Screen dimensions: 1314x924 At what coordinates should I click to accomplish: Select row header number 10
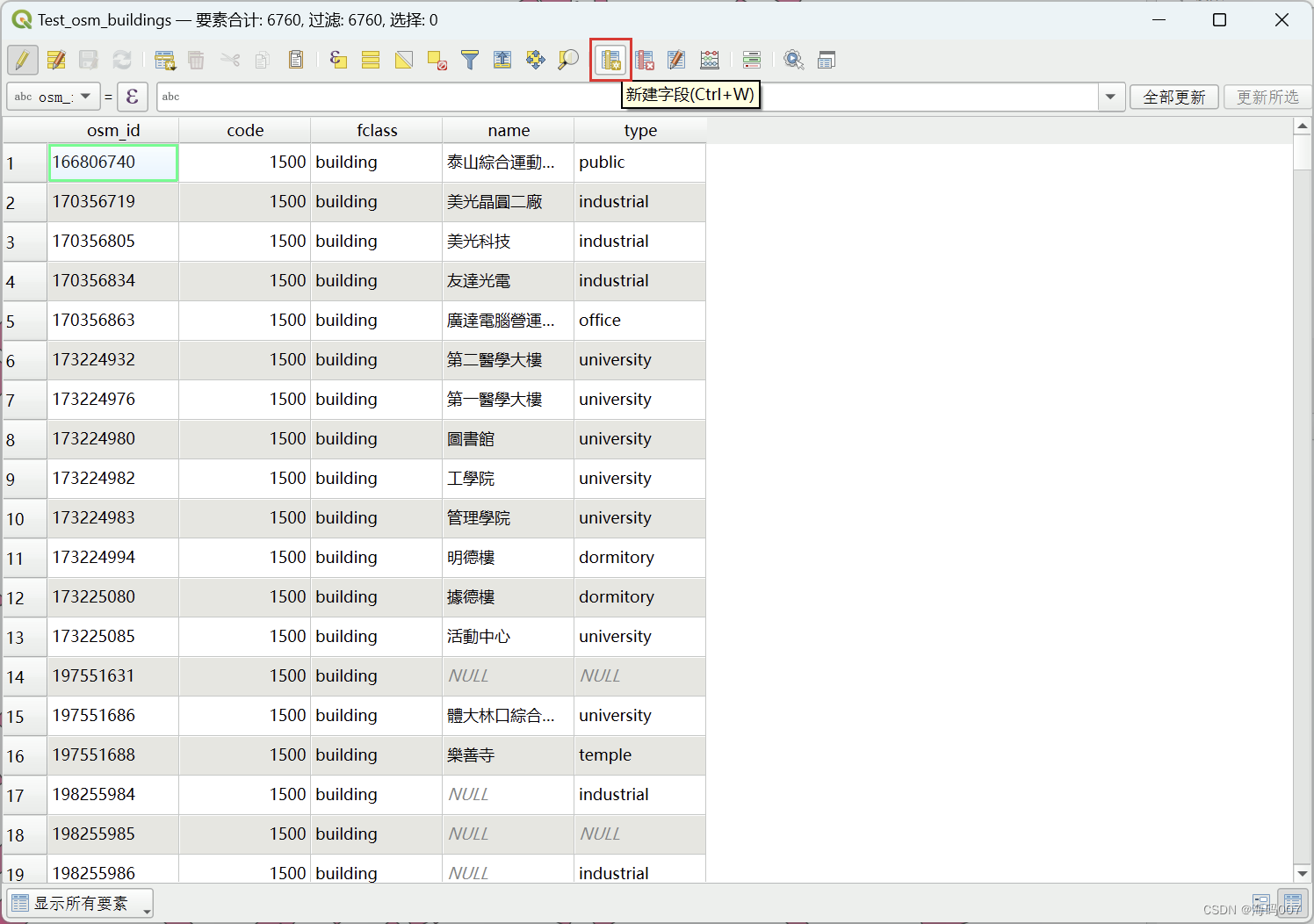point(25,518)
